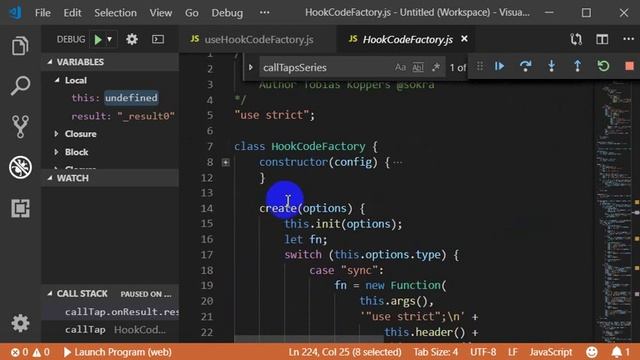Click Step Out in debug toolbar
Viewport: 640px width, 360px height.
577,66
